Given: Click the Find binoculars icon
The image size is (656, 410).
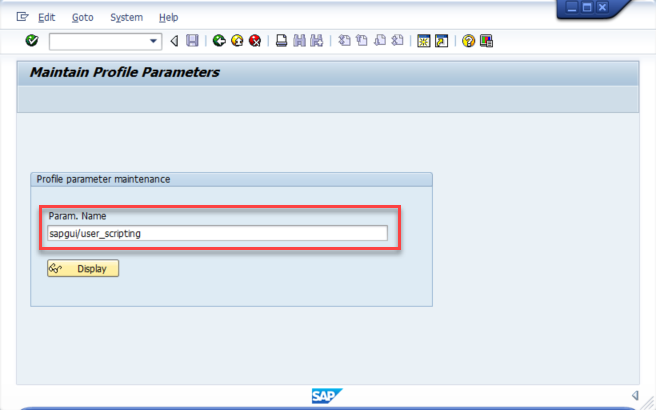Looking at the screenshot, I should (x=299, y=41).
